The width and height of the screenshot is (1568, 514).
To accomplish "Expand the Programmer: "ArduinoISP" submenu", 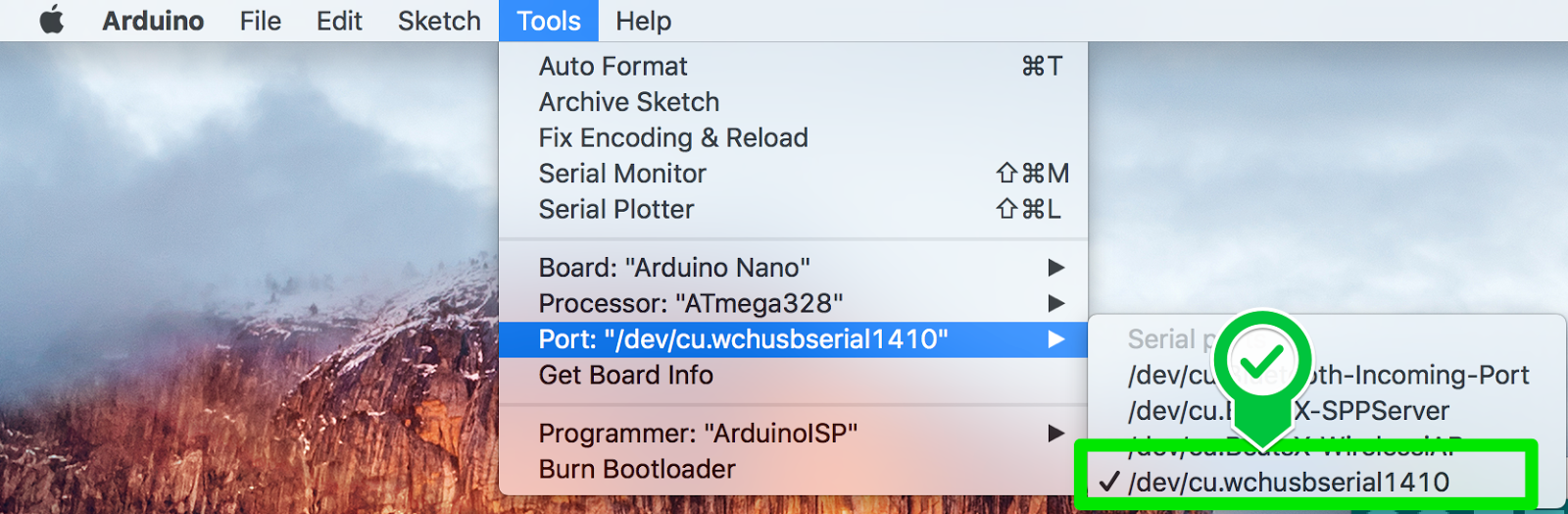I will pyautogui.click(x=698, y=434).
